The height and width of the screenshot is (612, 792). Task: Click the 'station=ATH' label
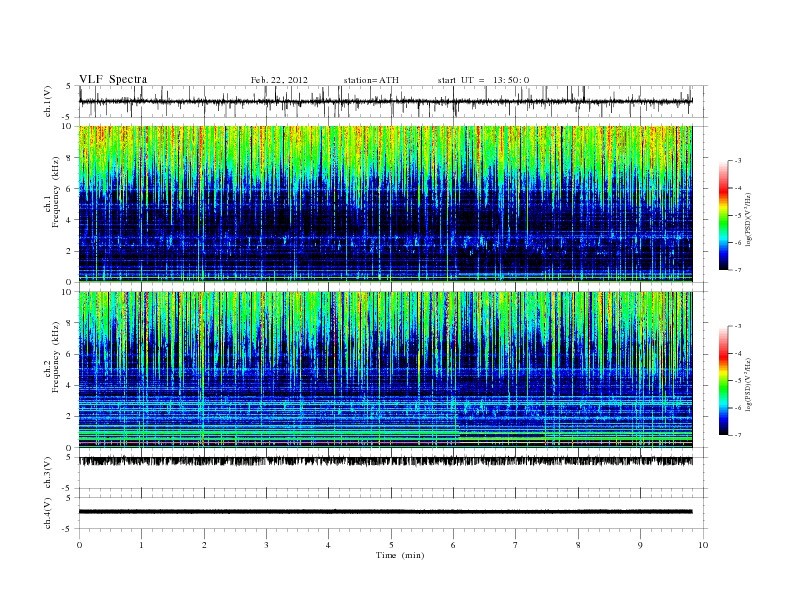click(x=371, y=80)
